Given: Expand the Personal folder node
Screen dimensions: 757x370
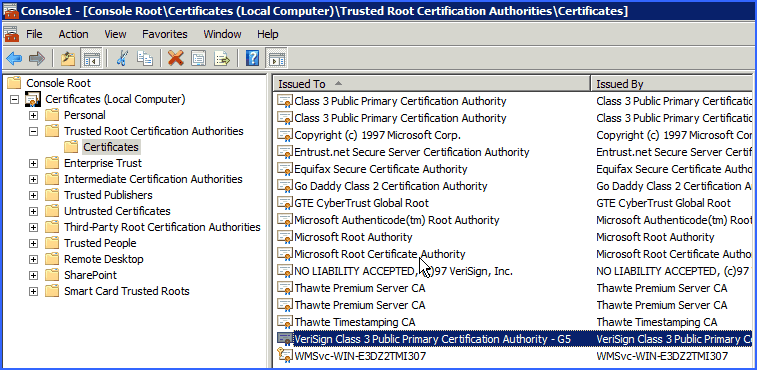Looking at the screenshot, I should (x=33, y=115).
